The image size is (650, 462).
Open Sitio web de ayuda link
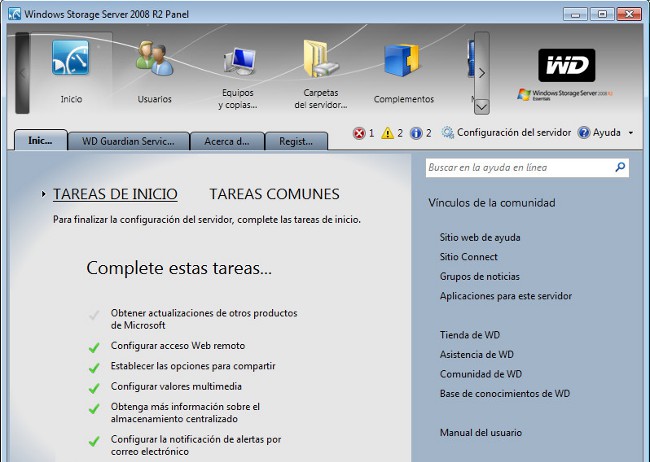(x=480, y=237)
